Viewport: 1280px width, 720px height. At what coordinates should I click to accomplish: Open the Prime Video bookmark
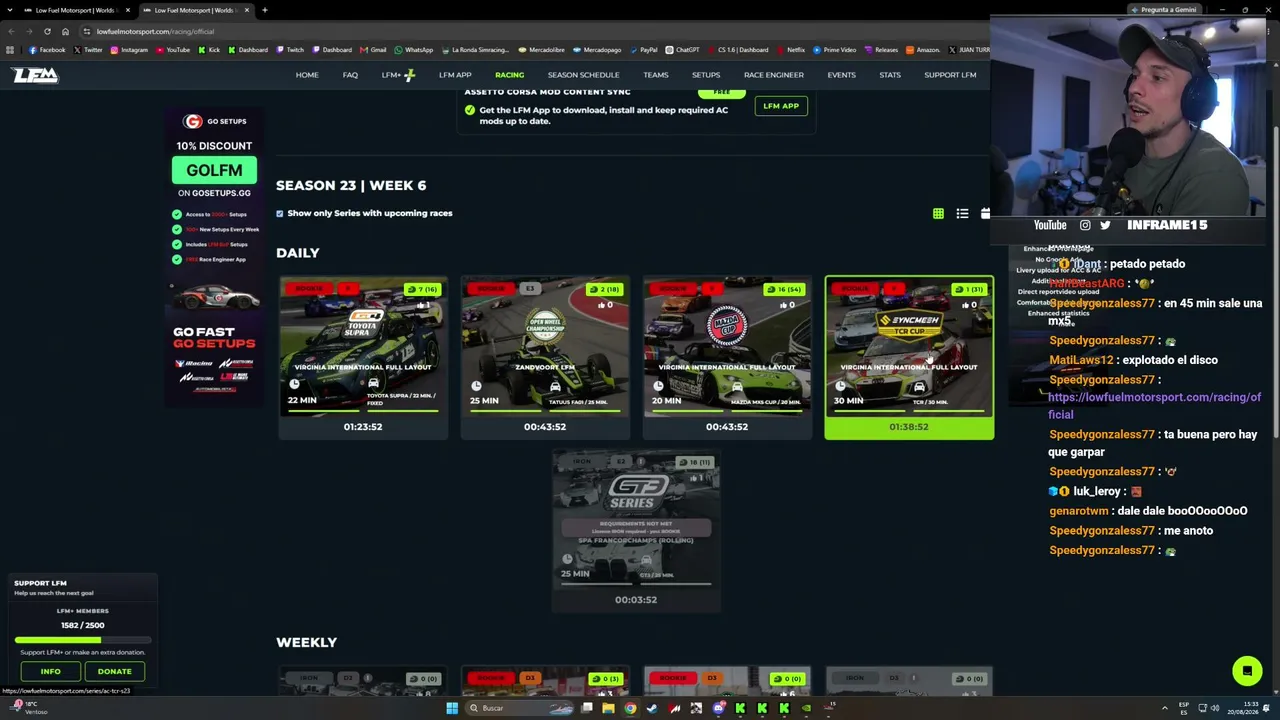pos(835,50)
